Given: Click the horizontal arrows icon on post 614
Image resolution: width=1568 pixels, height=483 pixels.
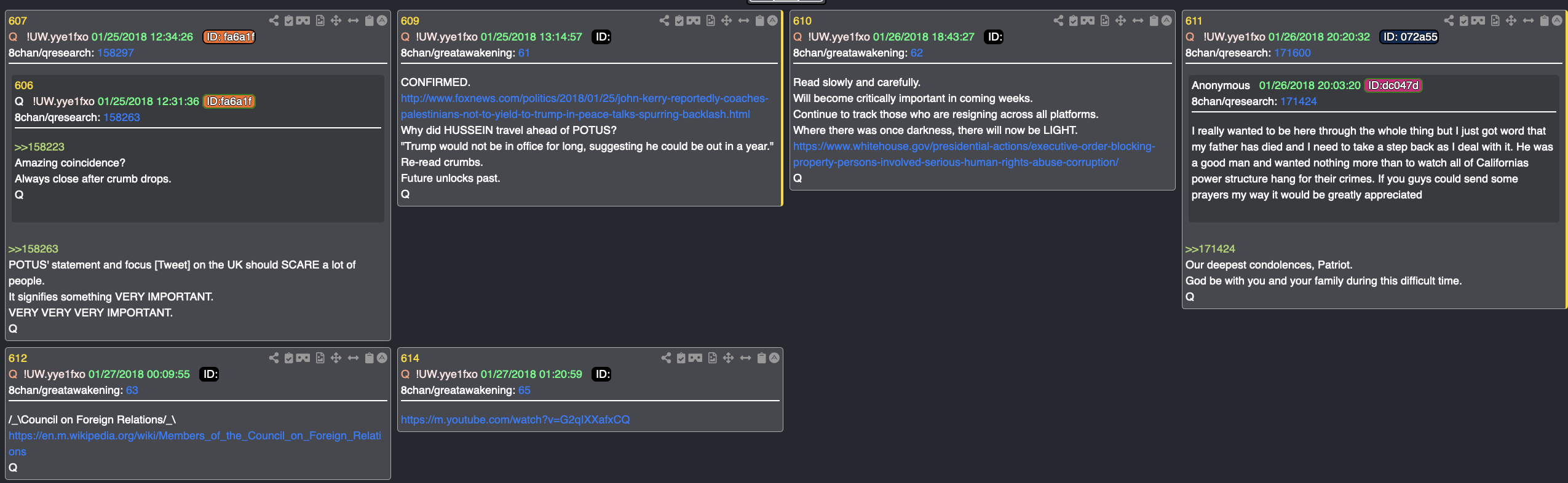Looking at the screenshot, I should click(745, 358).
